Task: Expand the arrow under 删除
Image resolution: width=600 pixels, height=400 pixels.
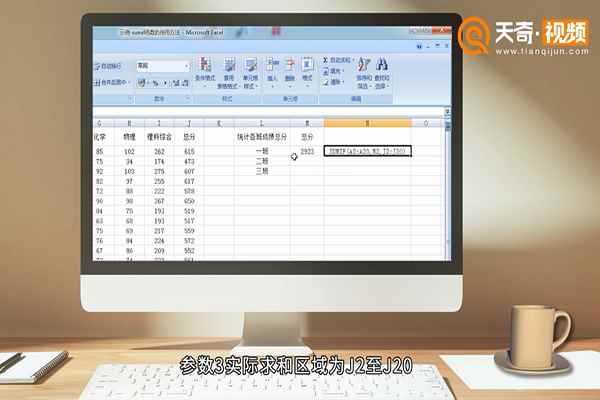Action: 290,87
